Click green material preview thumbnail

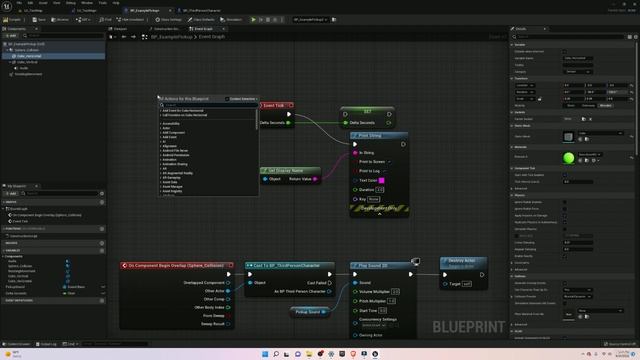coord(569,158)
